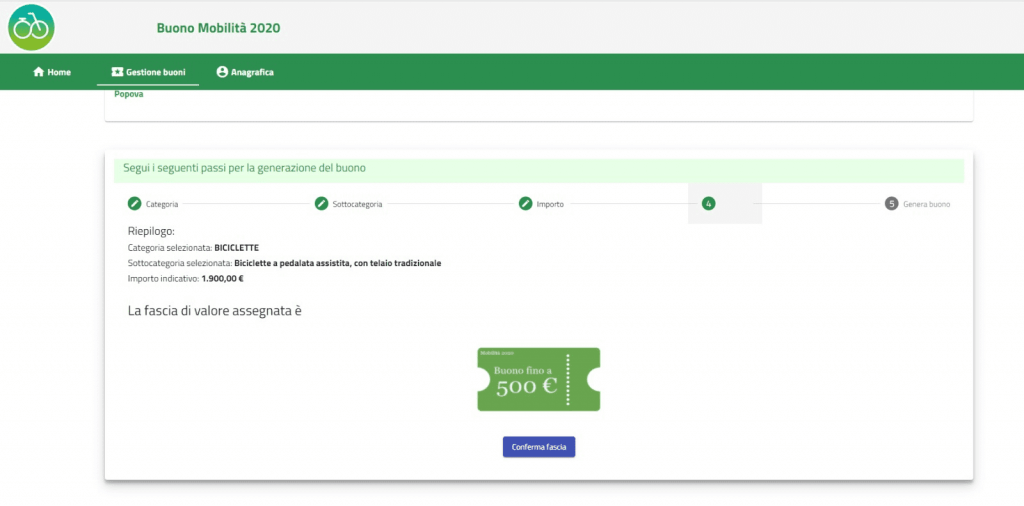Open the Gestione buoni tab
This screenshot has width=1024, height=506.
pos(148,72)
